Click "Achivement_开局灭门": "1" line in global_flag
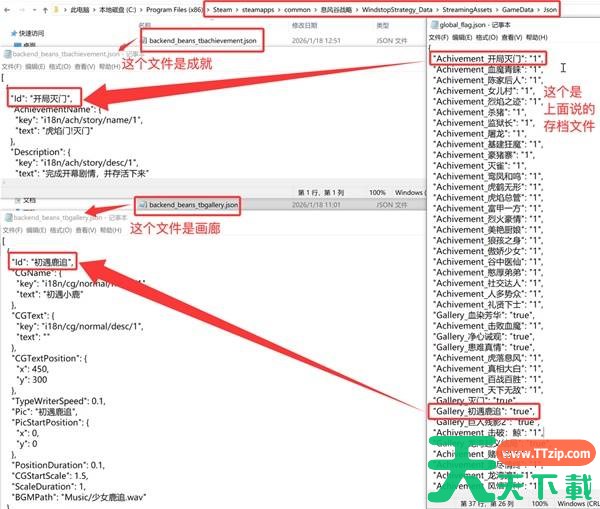600x509 pixels. (x=488, y=59)
